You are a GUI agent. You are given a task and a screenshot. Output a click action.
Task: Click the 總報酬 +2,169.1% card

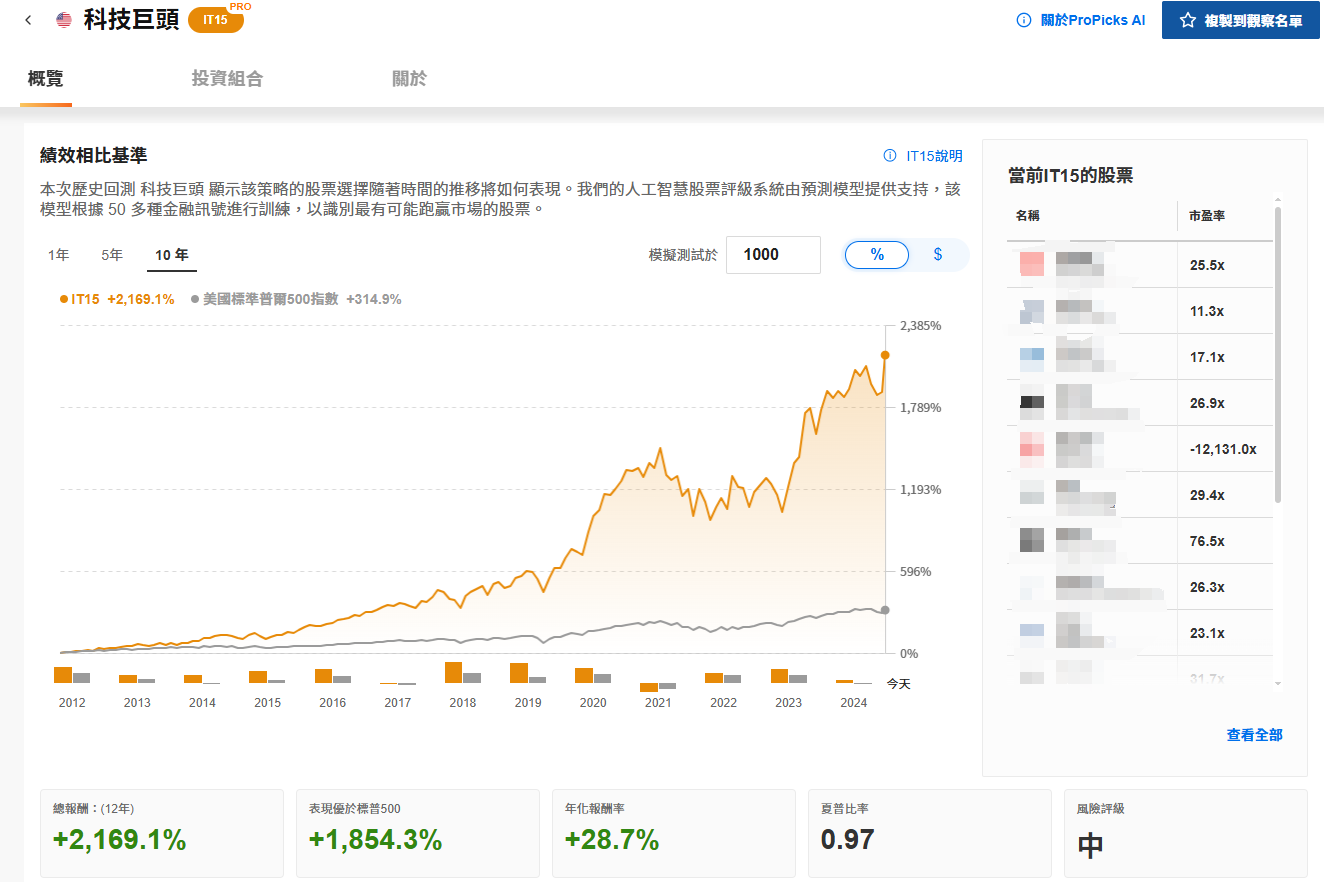pos(162,832)
